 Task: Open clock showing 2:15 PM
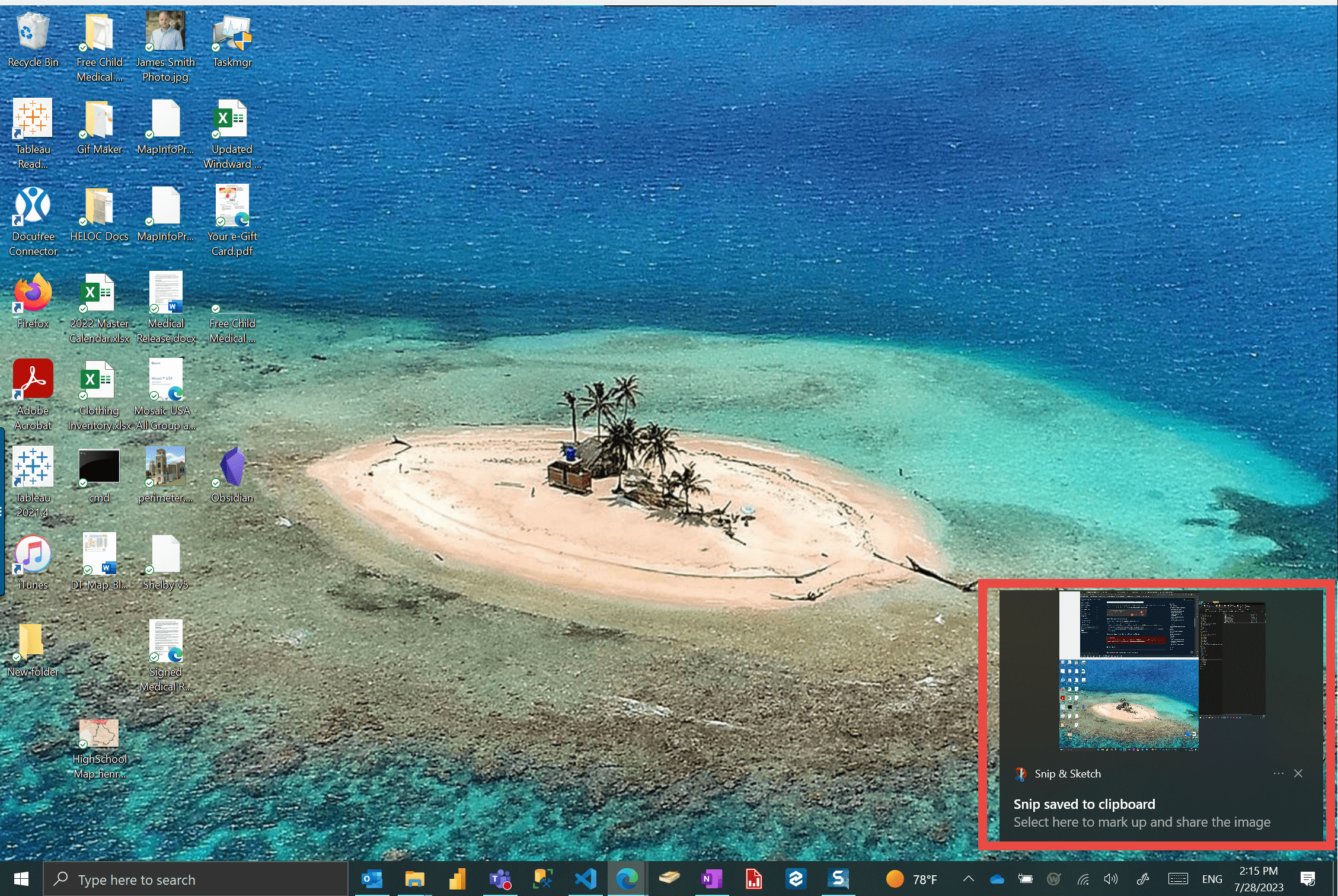pos(1259,879)
